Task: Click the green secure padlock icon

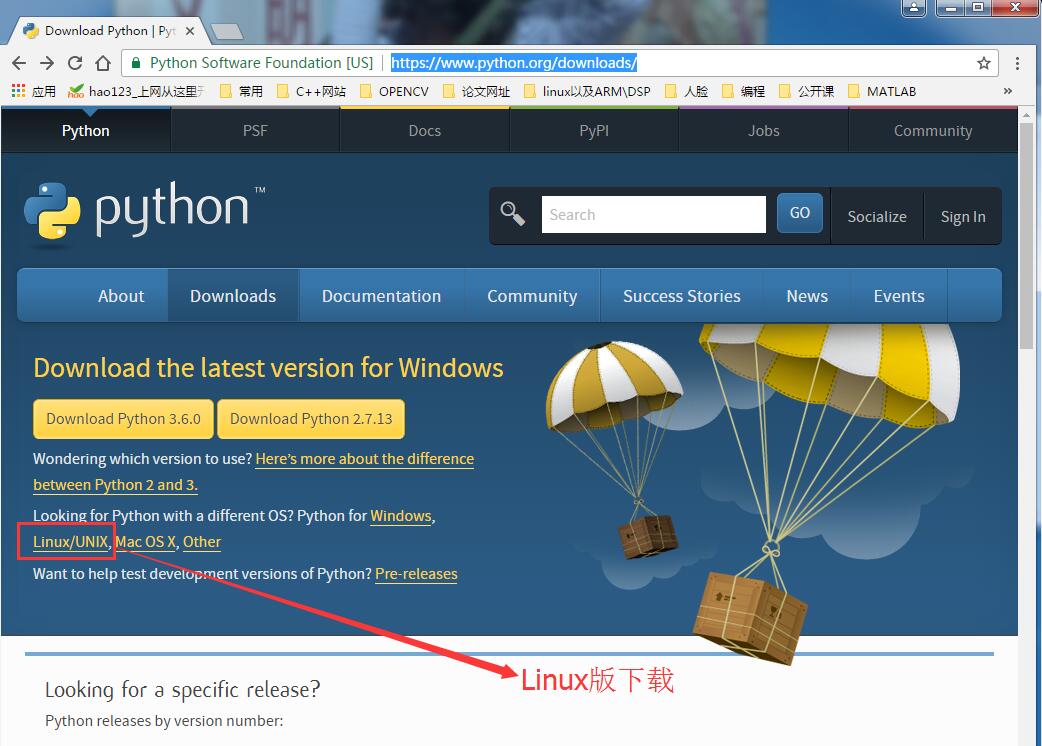Action: pyautogui.click(x=136, y=63)
